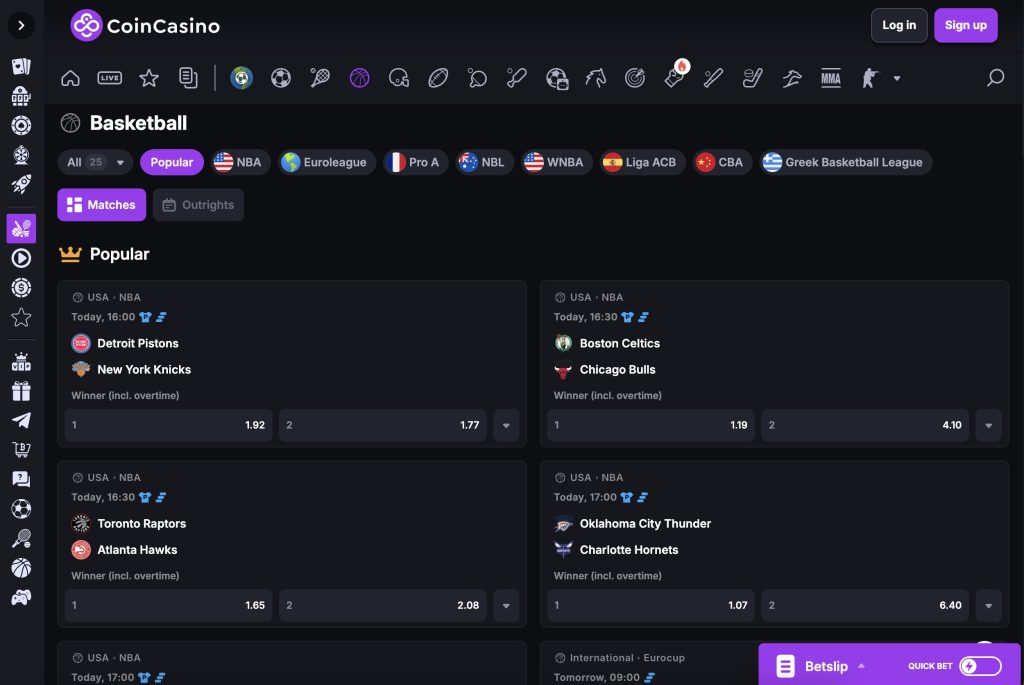The width and height of the screenshot is (1024, 685).
Task: Select the Euroleague tab
Action: [327, 161]
